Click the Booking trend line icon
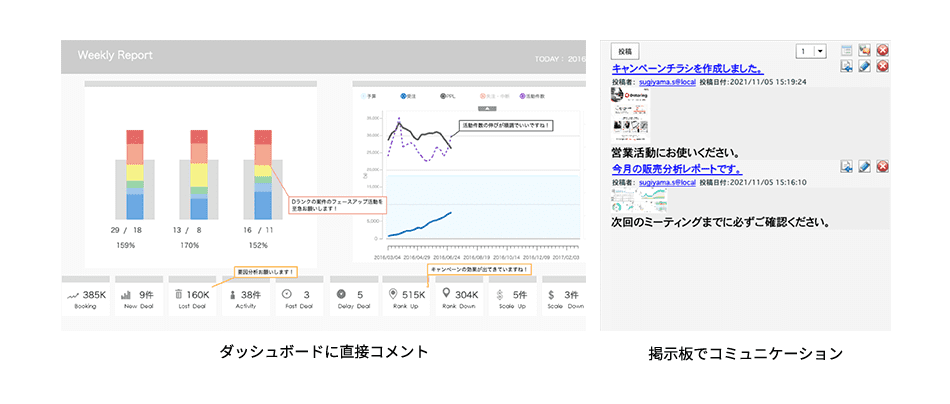 point(72,296)
